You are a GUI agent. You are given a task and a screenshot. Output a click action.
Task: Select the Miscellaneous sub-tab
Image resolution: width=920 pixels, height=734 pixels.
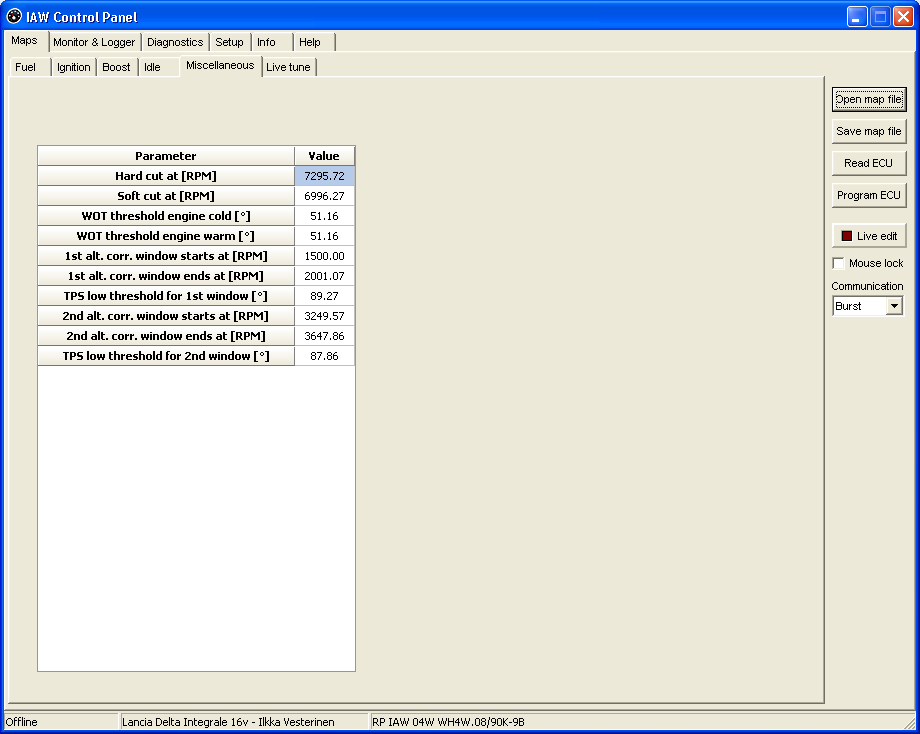220,65
